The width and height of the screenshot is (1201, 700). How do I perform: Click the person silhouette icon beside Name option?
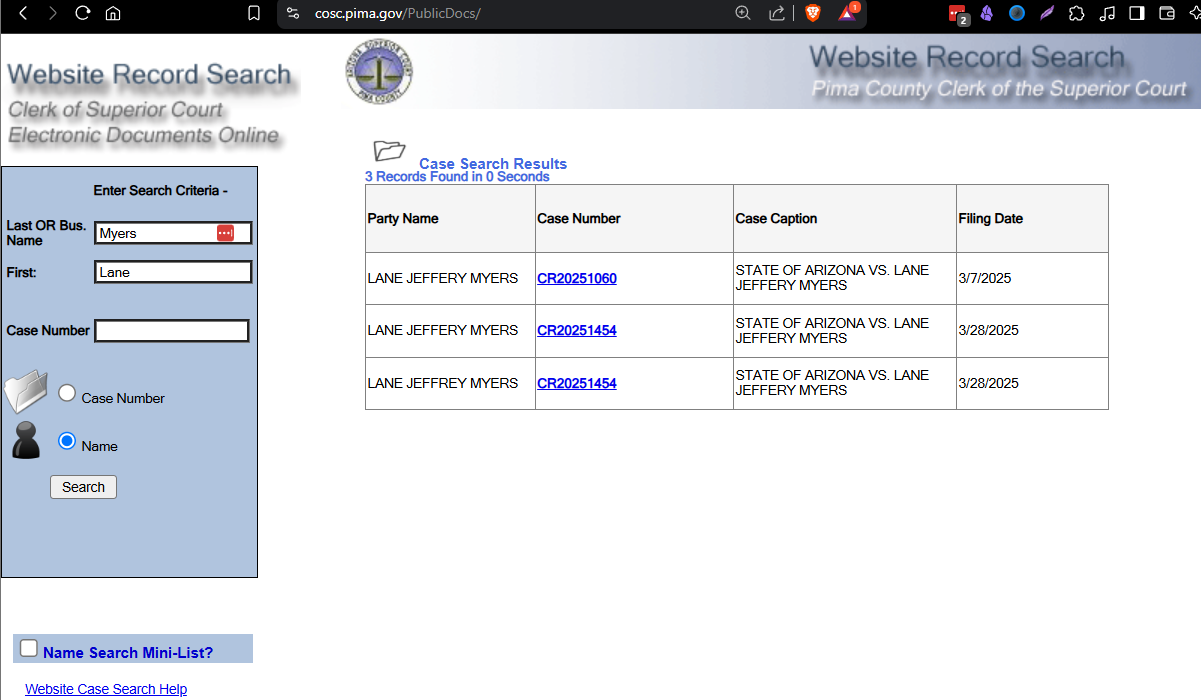[25, 440]
